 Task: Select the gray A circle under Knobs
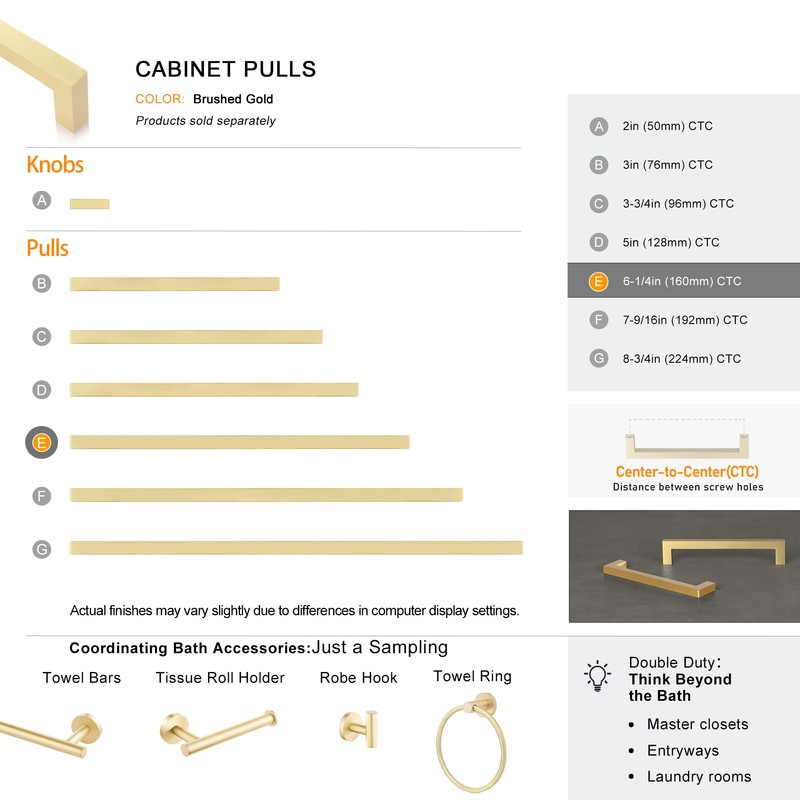coord(42,200)
